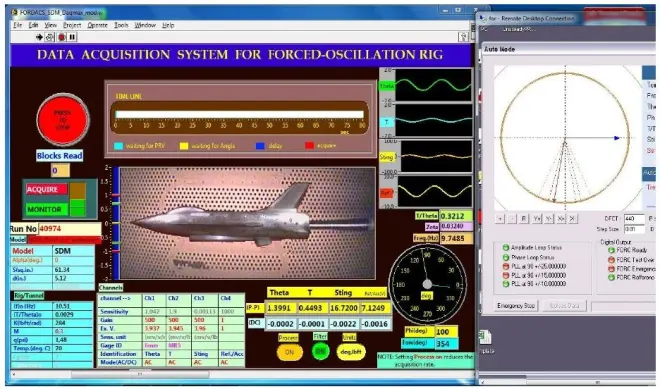Open the Operate menu
The width and height of the screenshot is (660, 389).
(x=97, y=25)
